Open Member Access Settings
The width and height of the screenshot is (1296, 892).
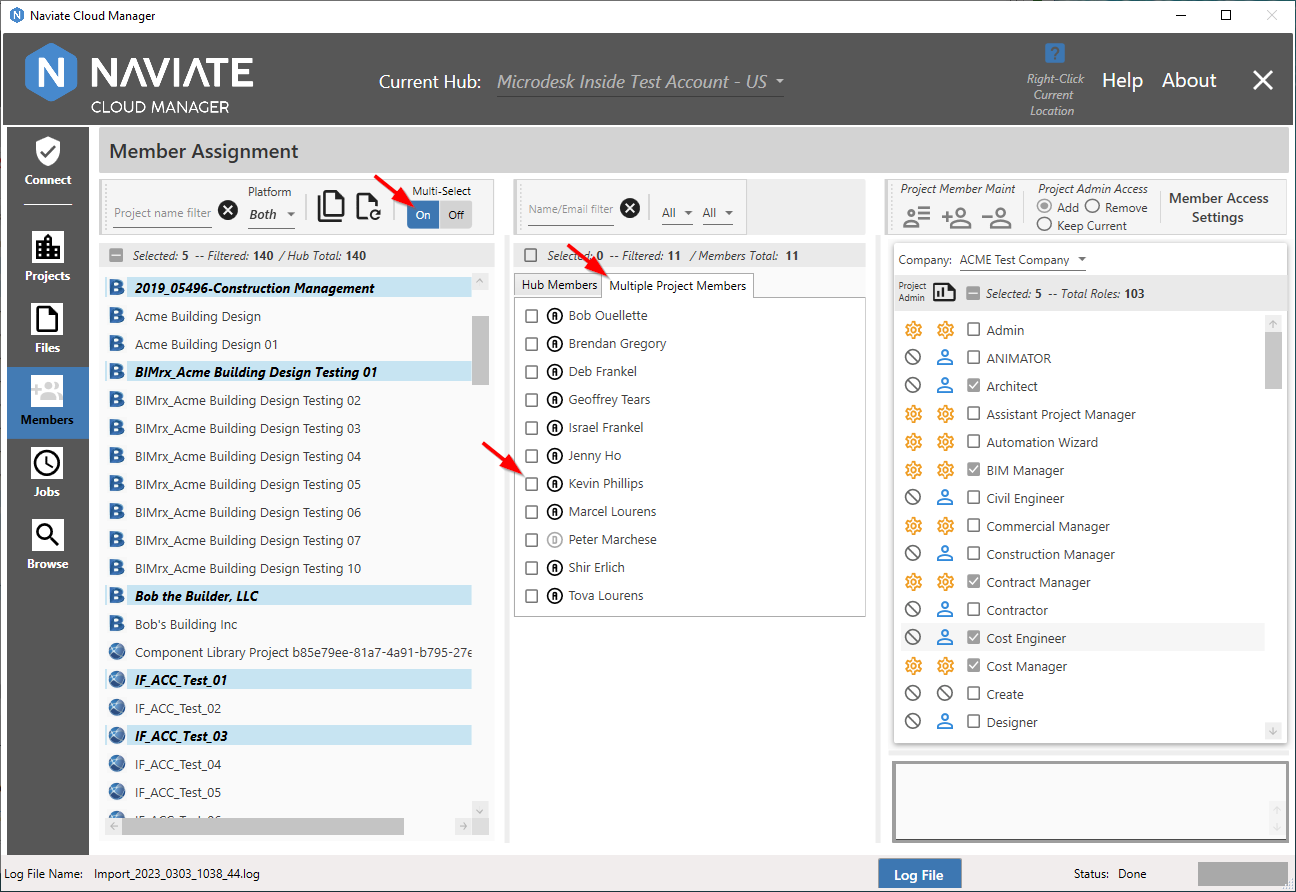pyautogui.click(x=1218, y=208)
